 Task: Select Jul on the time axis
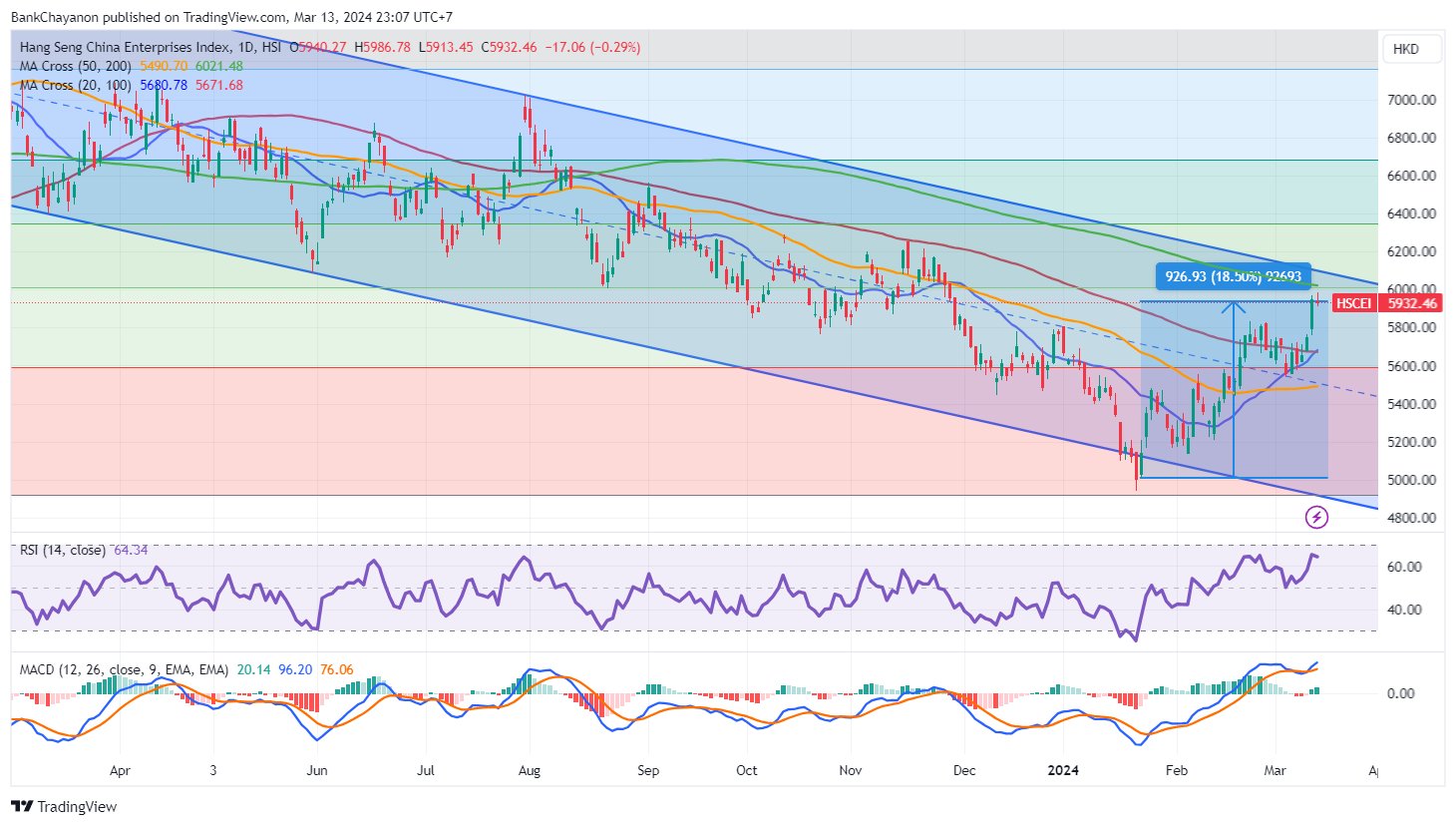coord(426,770)
